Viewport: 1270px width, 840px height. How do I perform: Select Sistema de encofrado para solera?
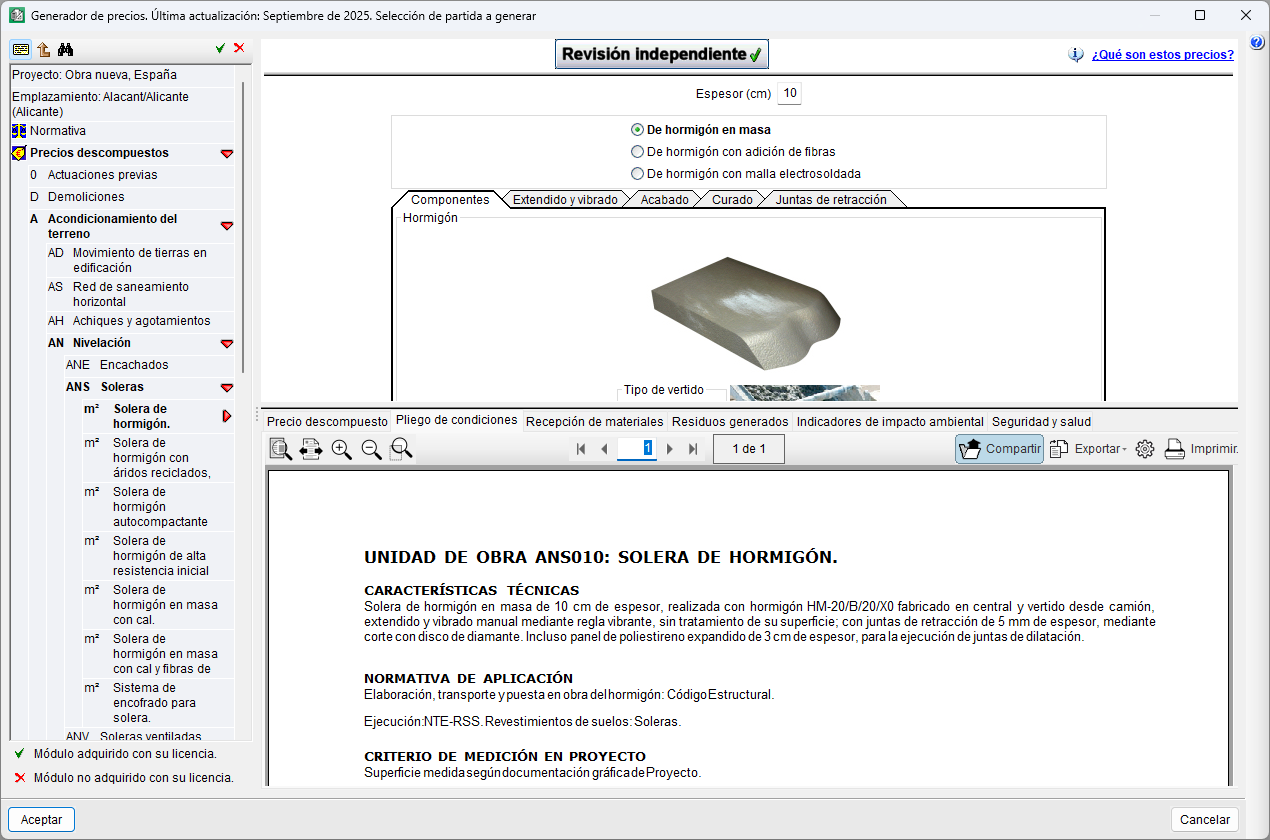[158, 703]
